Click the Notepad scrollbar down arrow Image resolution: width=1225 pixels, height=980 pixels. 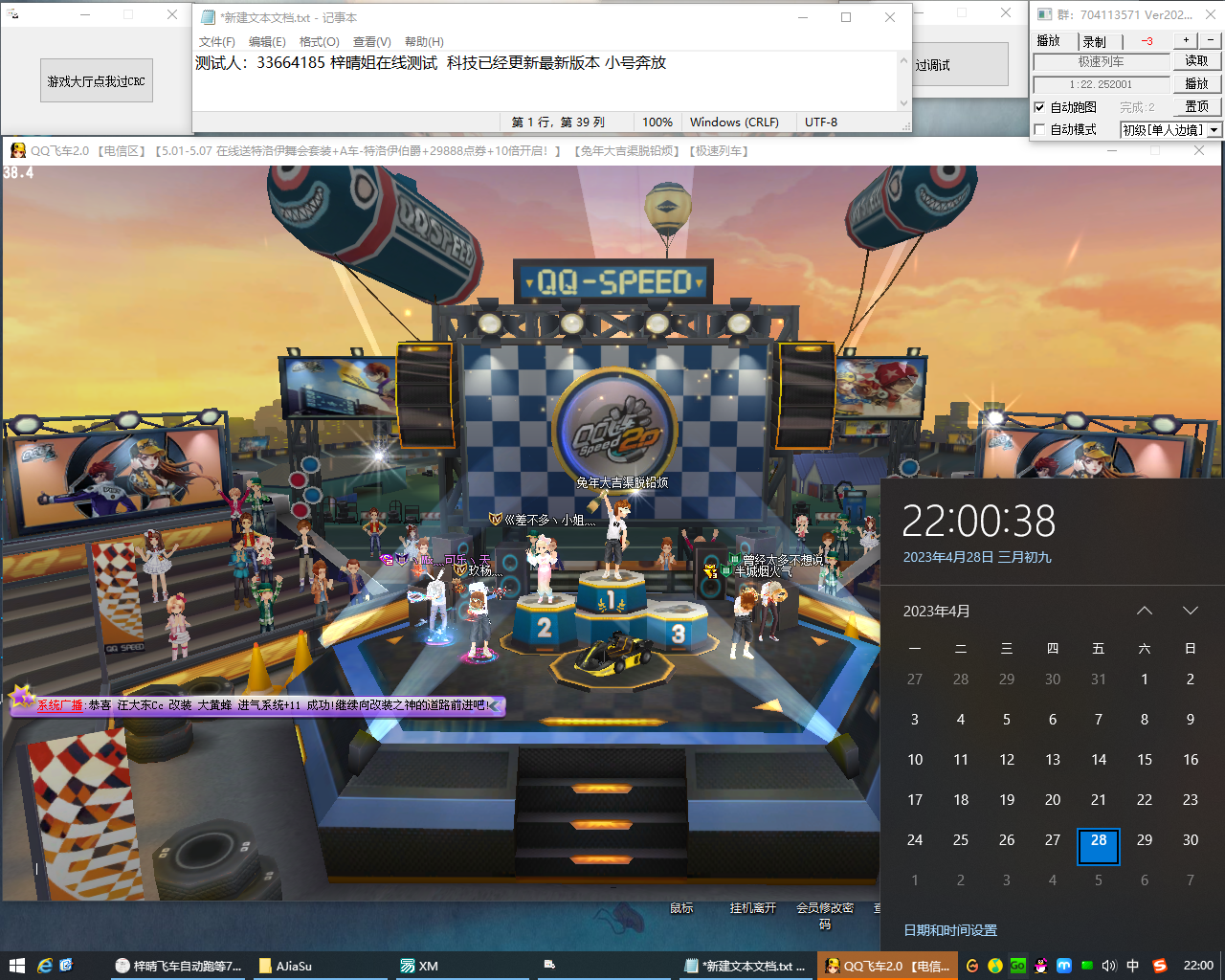903,103
